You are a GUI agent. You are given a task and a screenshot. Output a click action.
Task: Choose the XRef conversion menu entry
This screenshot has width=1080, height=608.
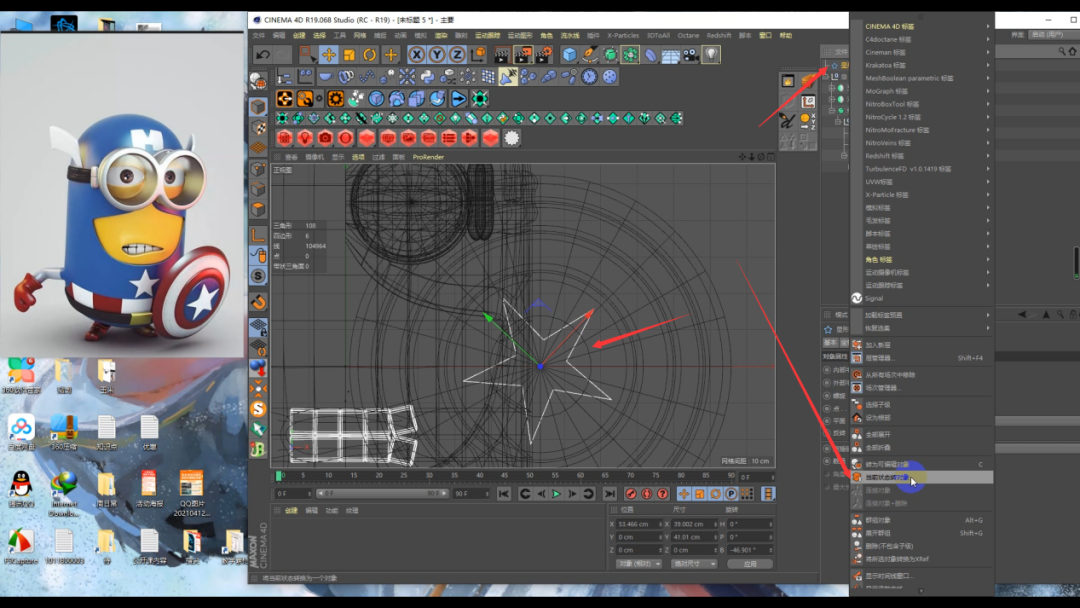pyautogui.click(x=922, y=559)
